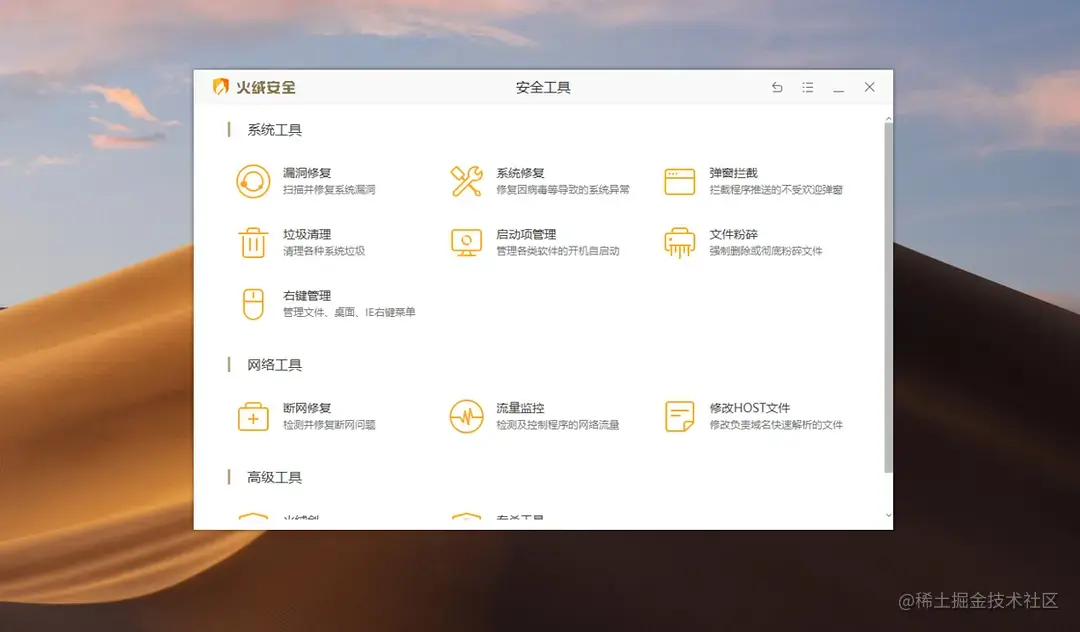The image size is (1080, 632).
Task: Open the 弹窗拦截 popup blocker window icon
Action: click(680, 182)
